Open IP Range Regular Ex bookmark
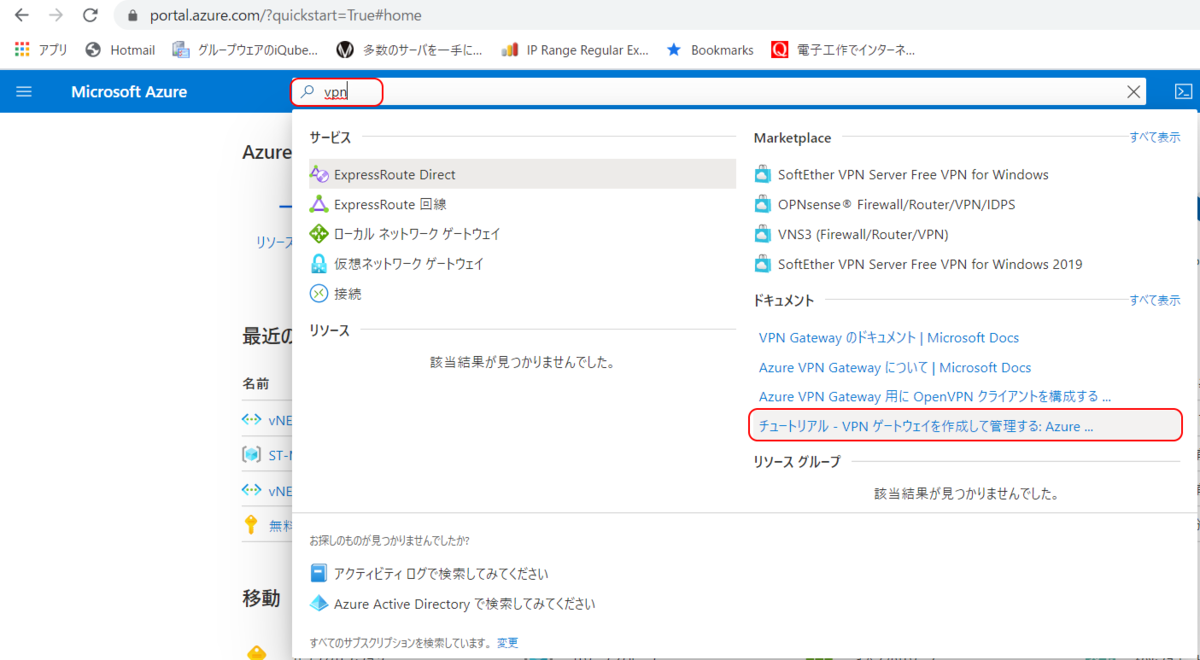The width and height of the screenshot is (1200, 660). coord(574,49)
